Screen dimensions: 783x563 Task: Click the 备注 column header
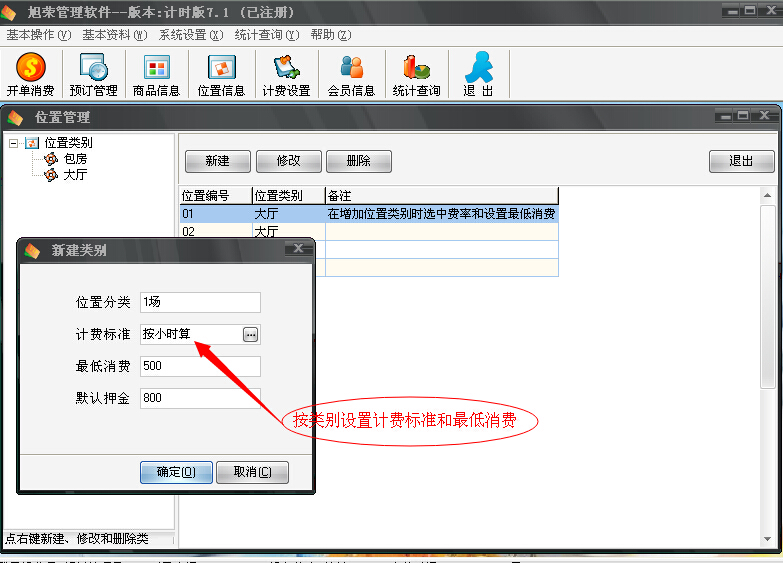[x=442, y=195]
